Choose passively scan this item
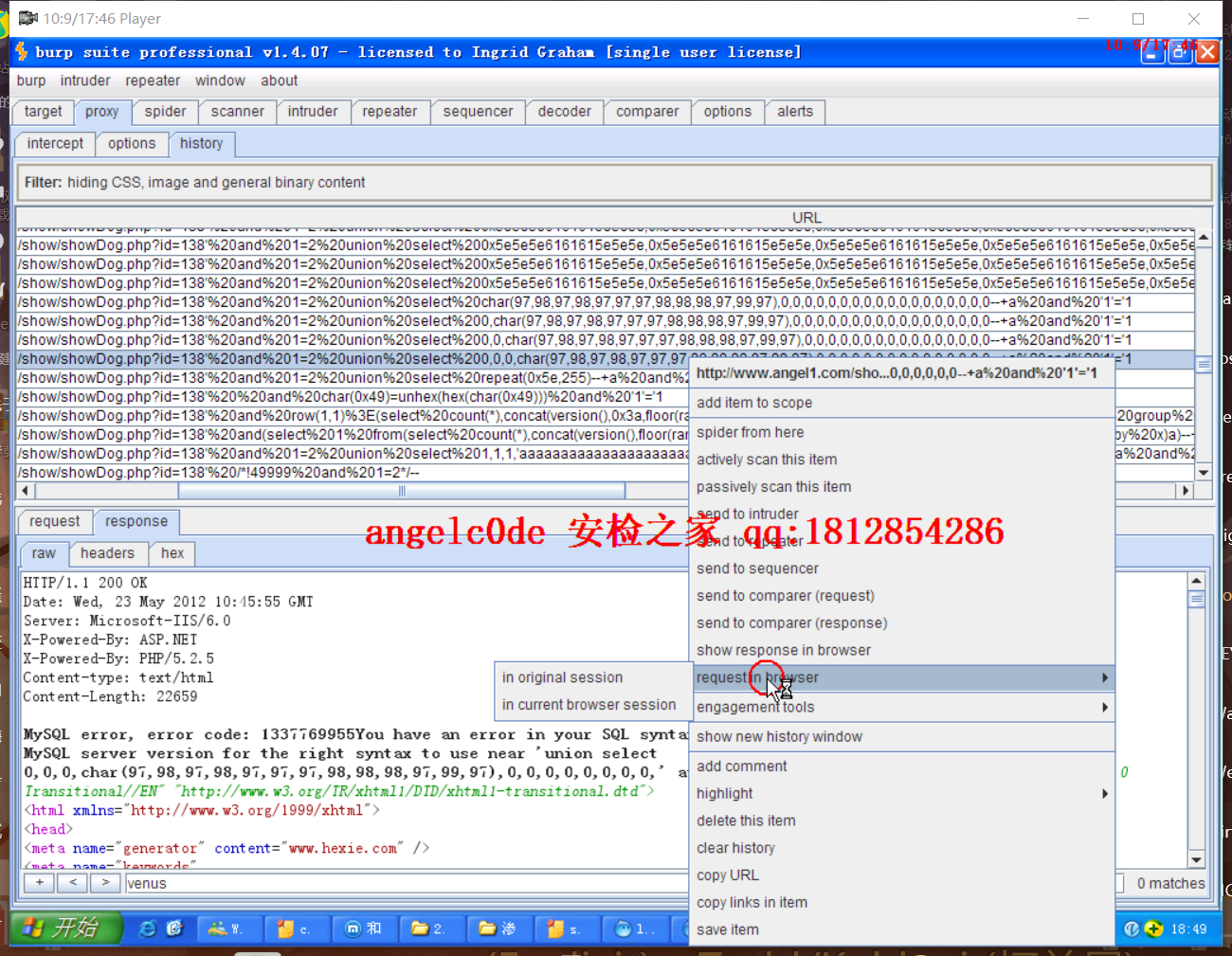Screen dimensions: 1232x956 tap(901, 488)
